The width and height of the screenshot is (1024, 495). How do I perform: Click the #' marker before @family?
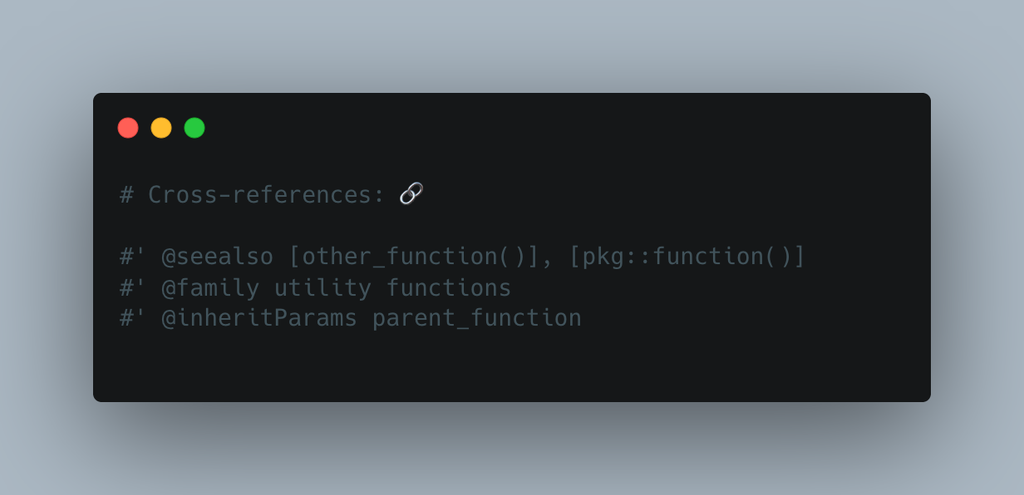click(x=134, y=288)
